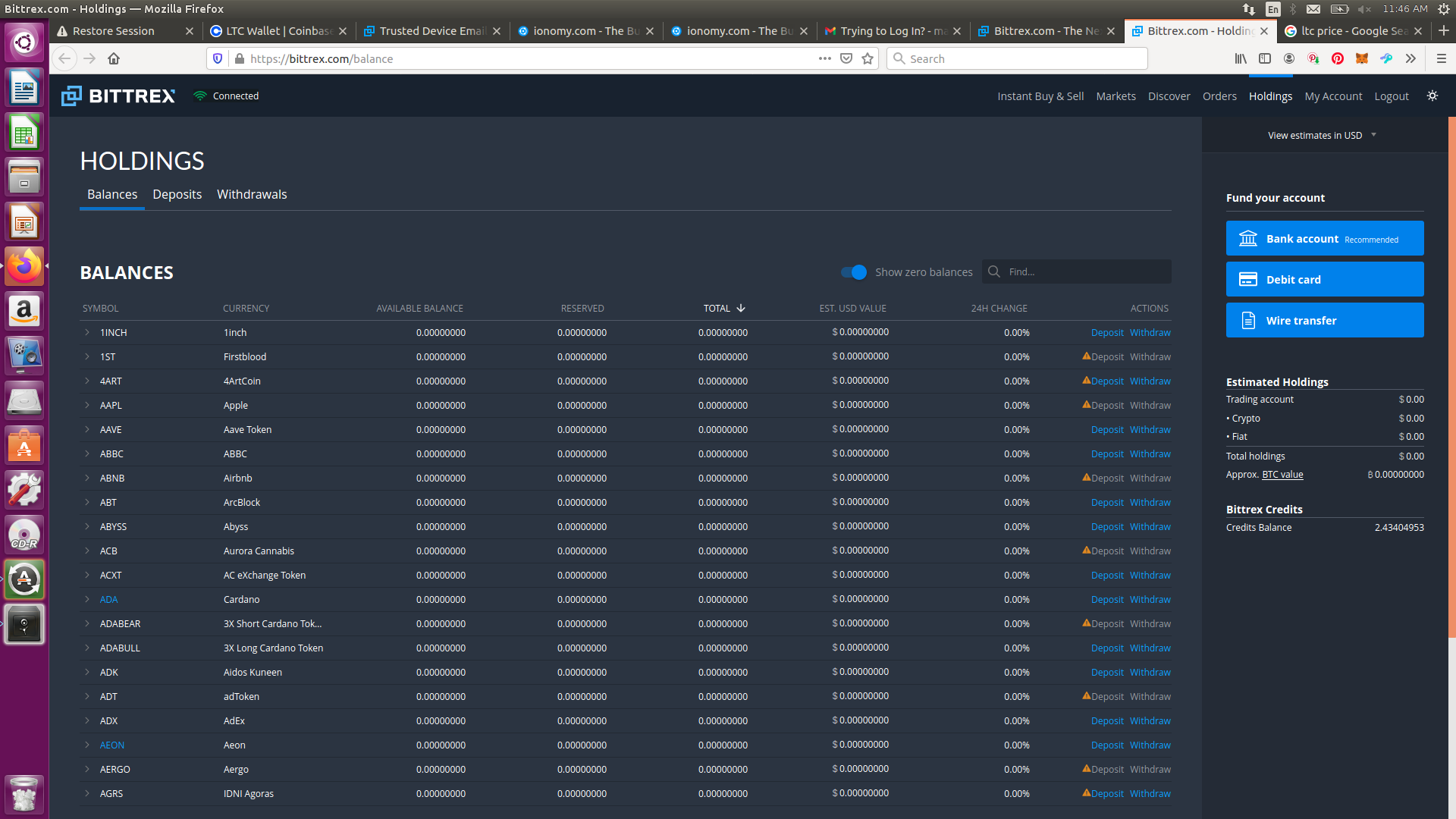Click the Bittrex logo in the header
Screen dimensions: 1456x819
118,96
